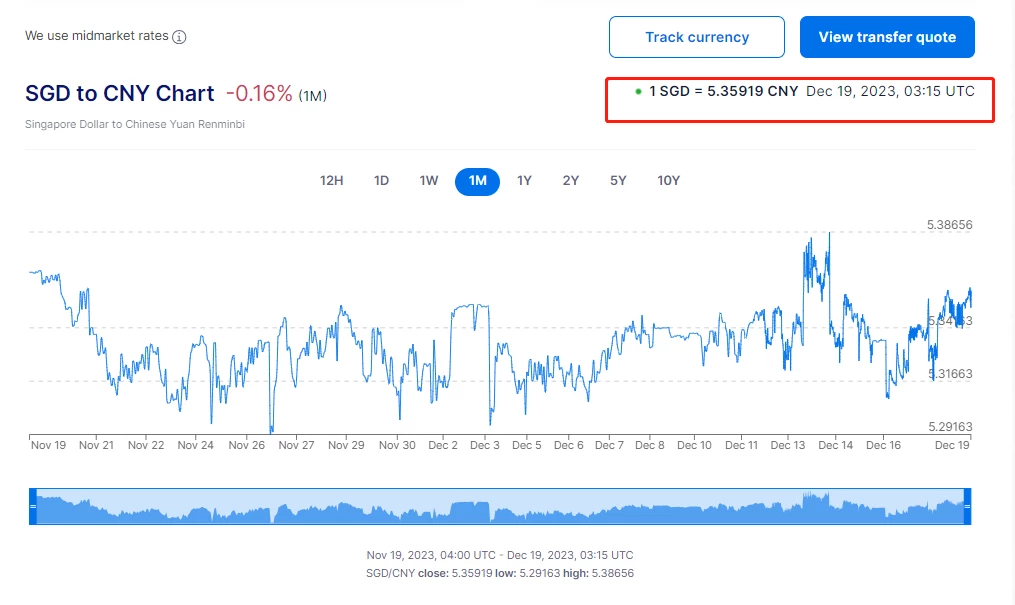This screenshot has height=605, width=1015.
Task: Click the midmarket rates info icon
Action: point(179,37)
